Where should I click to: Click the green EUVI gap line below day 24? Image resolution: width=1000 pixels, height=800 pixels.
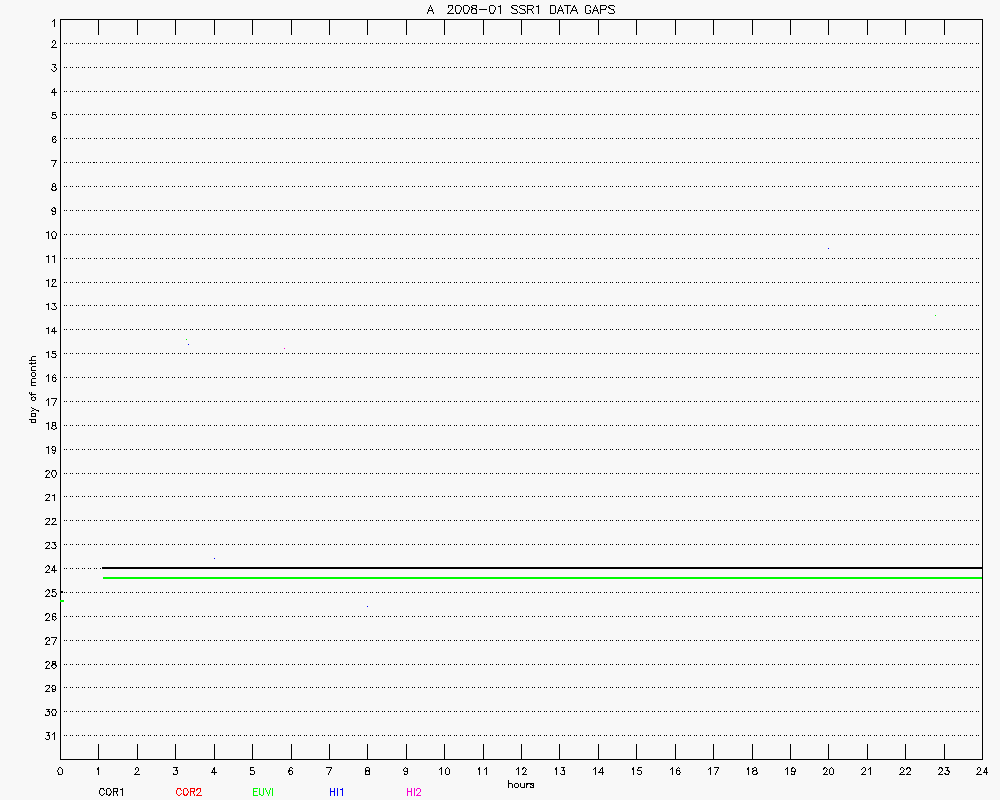click(540, 578)
